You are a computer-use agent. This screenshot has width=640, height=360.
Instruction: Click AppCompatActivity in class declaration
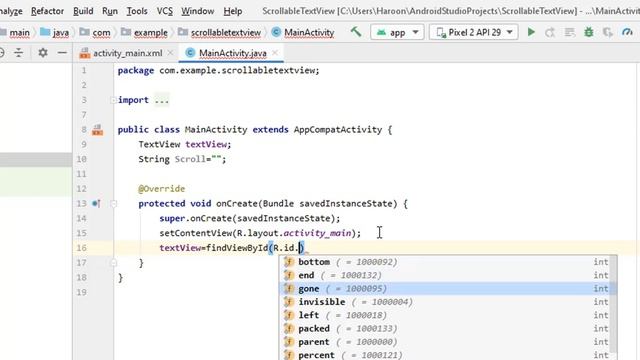[x=338, y=130]
